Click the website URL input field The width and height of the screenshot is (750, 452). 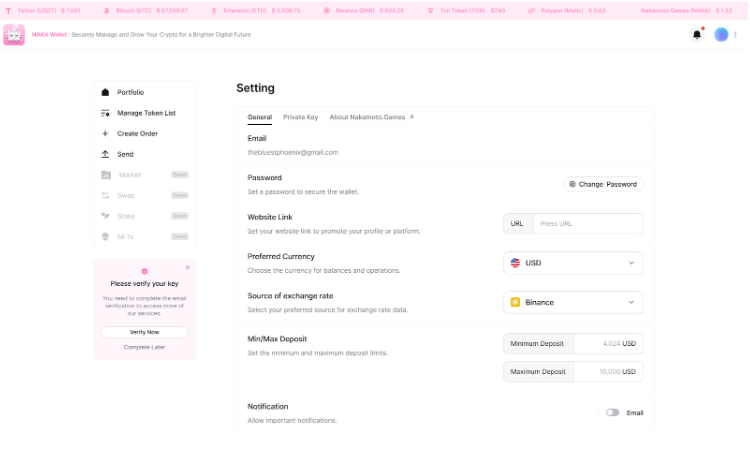587,224
